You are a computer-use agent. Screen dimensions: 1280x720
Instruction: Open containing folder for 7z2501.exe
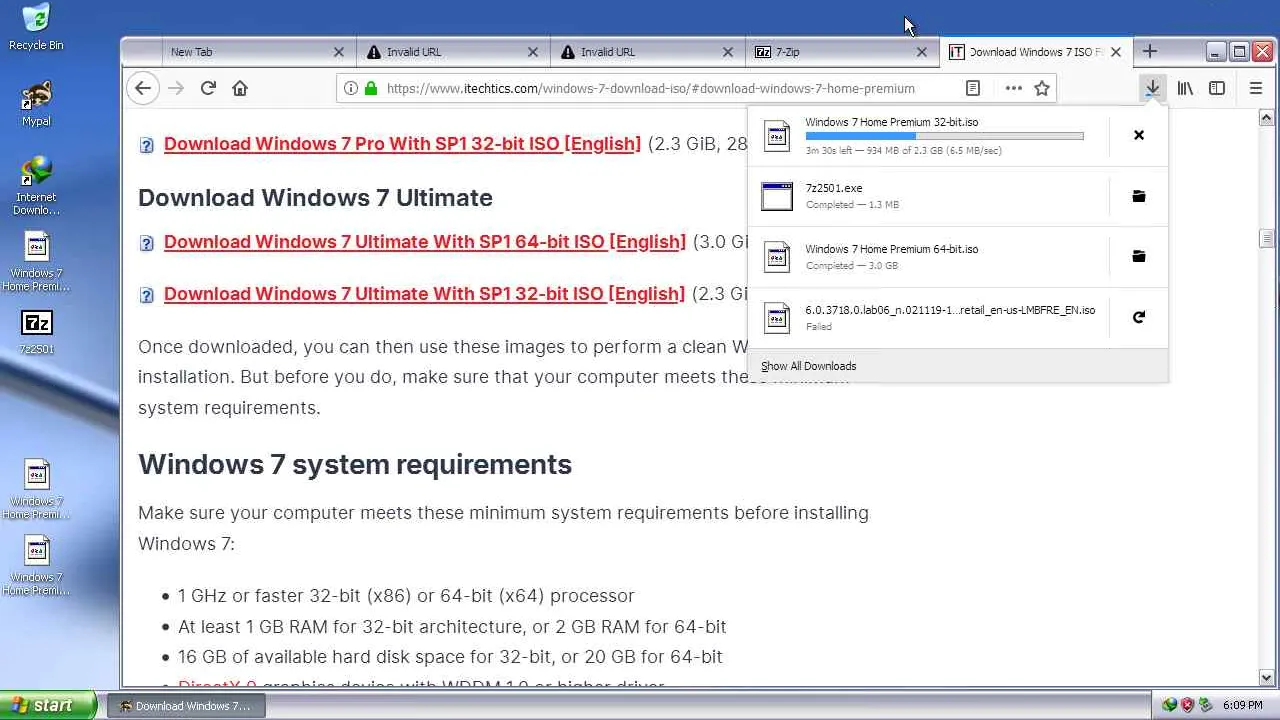coord(1138,196)
